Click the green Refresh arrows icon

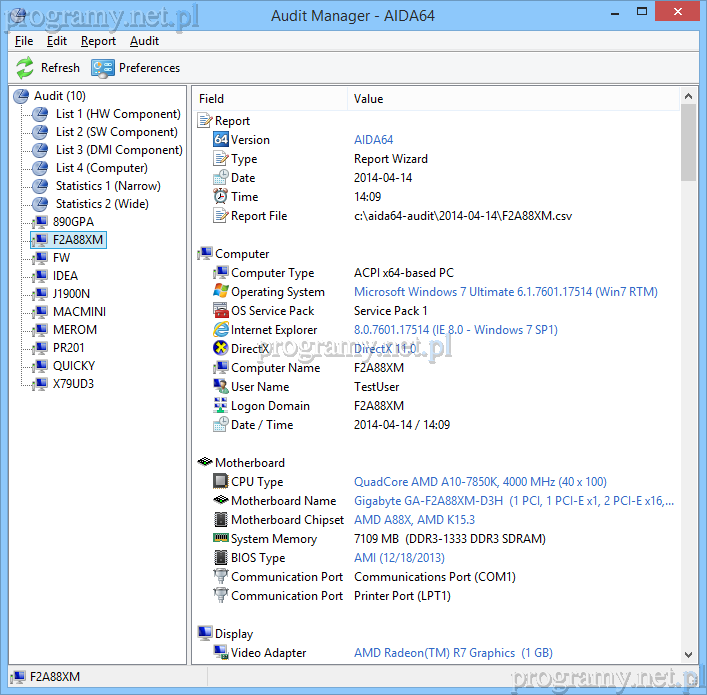(25, 68)
